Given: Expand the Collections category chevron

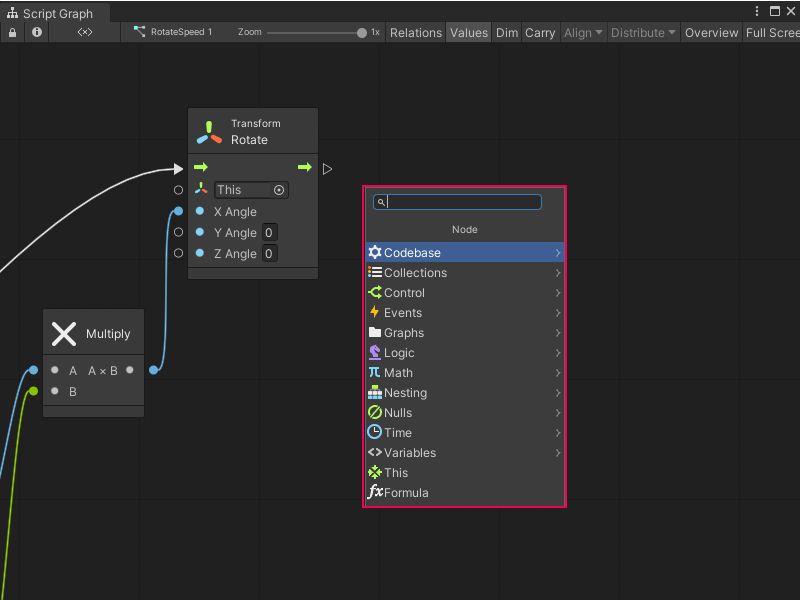Looking at the screenshot, I should [559, 273].
